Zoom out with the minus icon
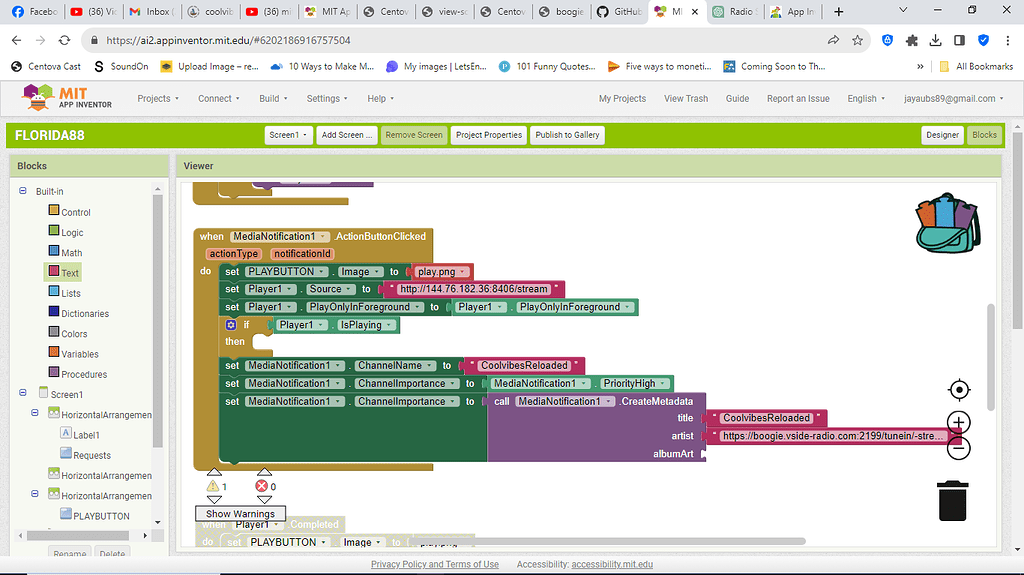The image size is (1024, 575). point(958,448)
